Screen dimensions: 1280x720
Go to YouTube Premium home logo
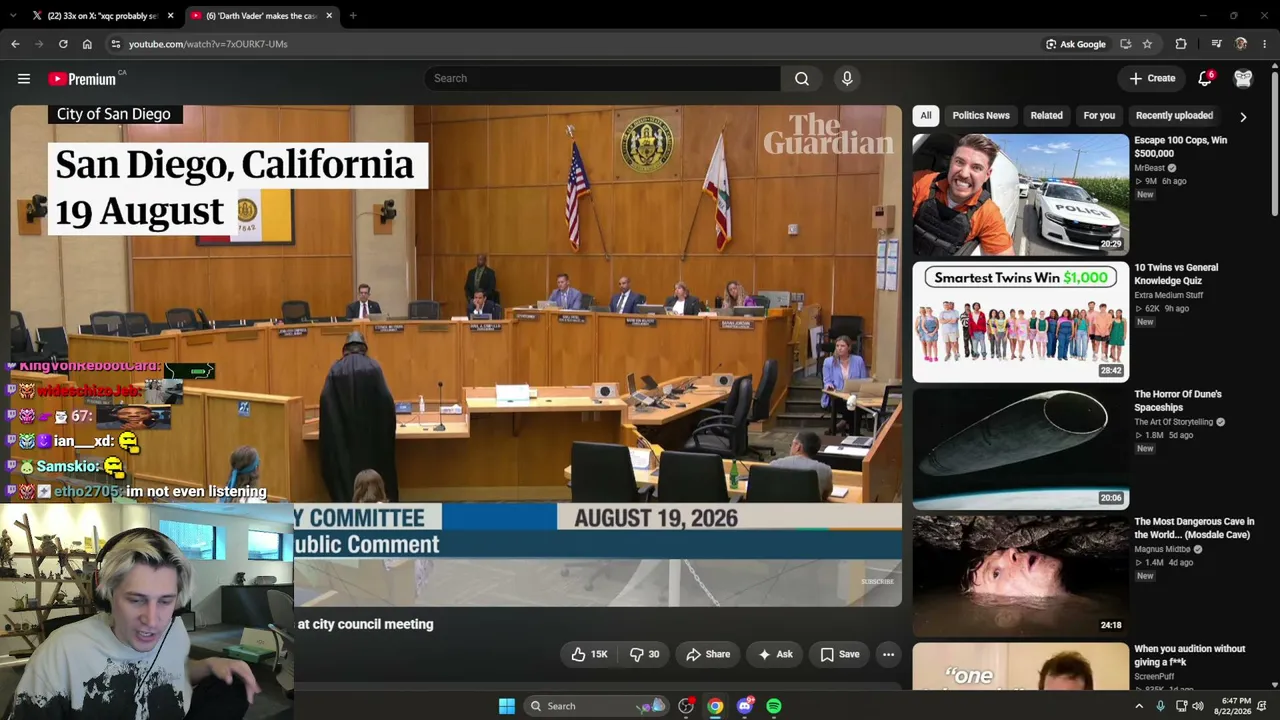pyautogui.click(x=82, y=79)
